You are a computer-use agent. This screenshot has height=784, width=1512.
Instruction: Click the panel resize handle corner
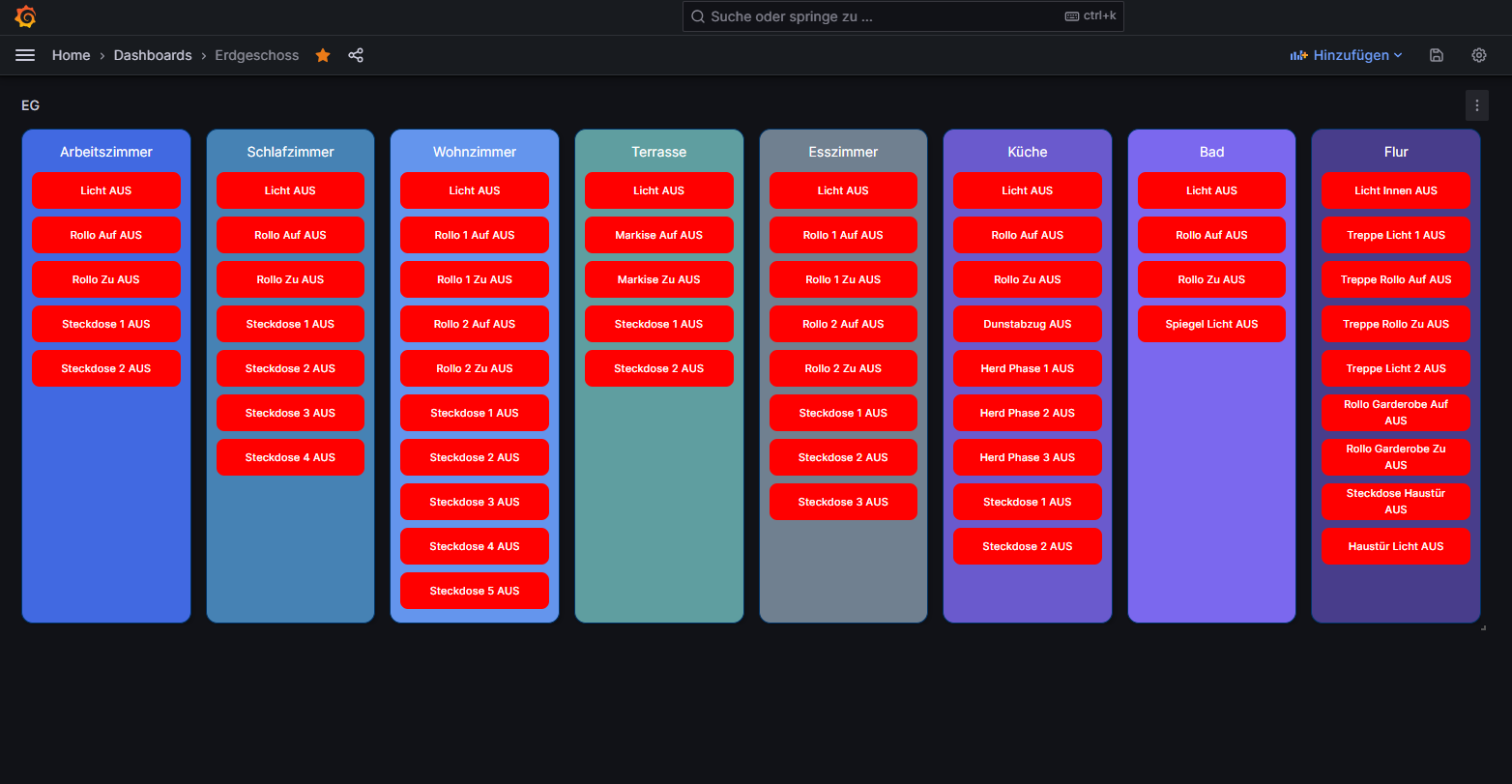[x=1483, y=628]
